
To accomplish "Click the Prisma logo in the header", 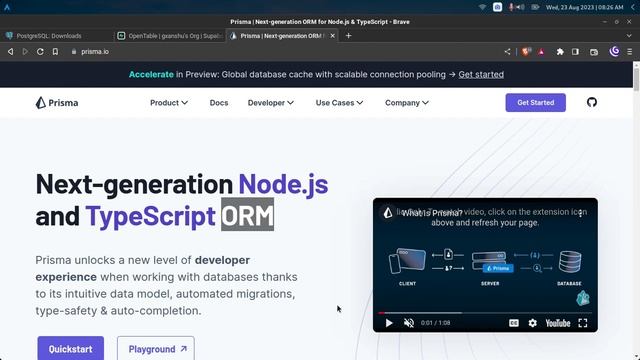I will [x=57, y=103].
